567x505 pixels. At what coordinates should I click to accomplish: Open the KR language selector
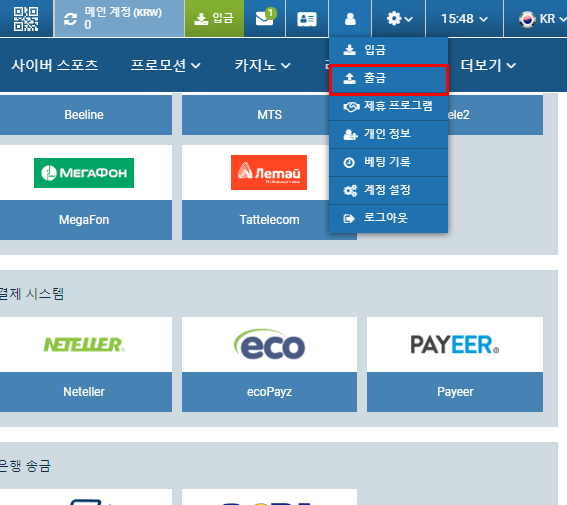541,18
